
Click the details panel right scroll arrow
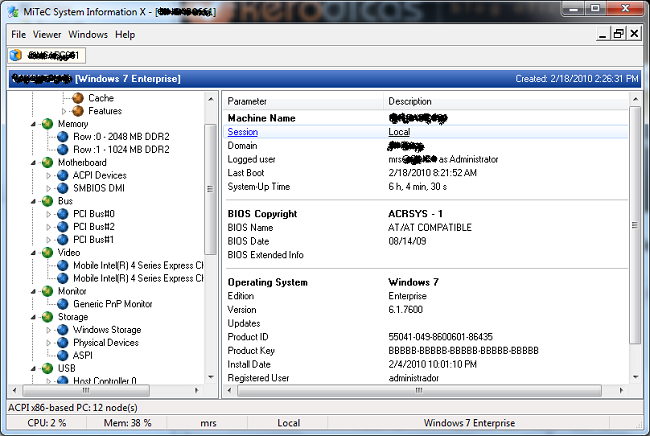pos(621,390)
